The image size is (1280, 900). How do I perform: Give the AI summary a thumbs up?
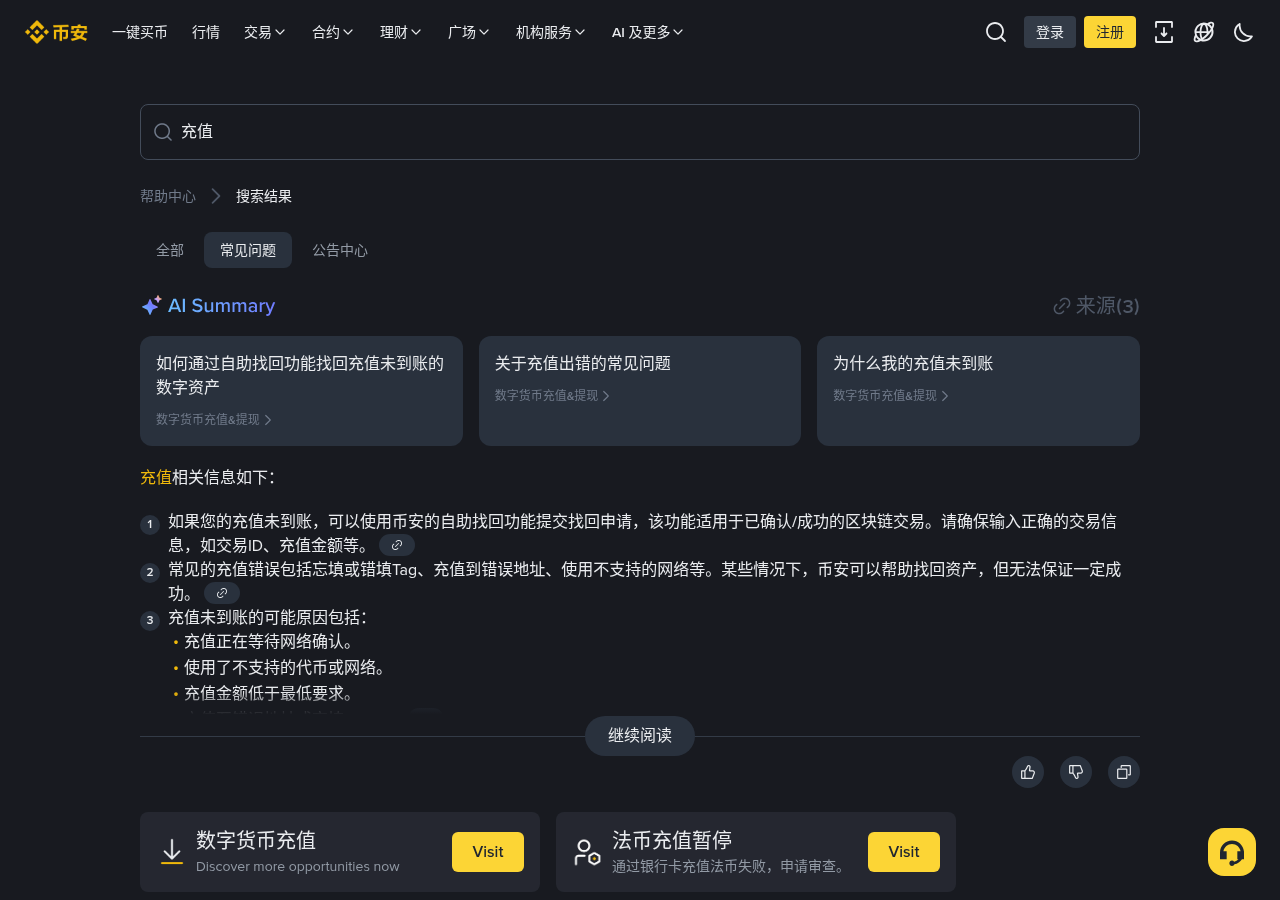1028,772
